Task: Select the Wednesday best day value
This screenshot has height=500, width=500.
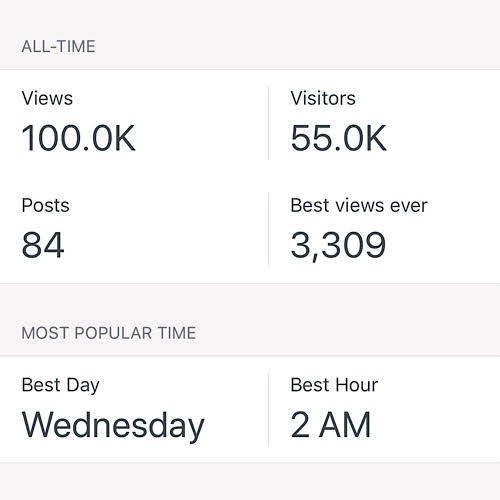Action: tap(113, 427)
